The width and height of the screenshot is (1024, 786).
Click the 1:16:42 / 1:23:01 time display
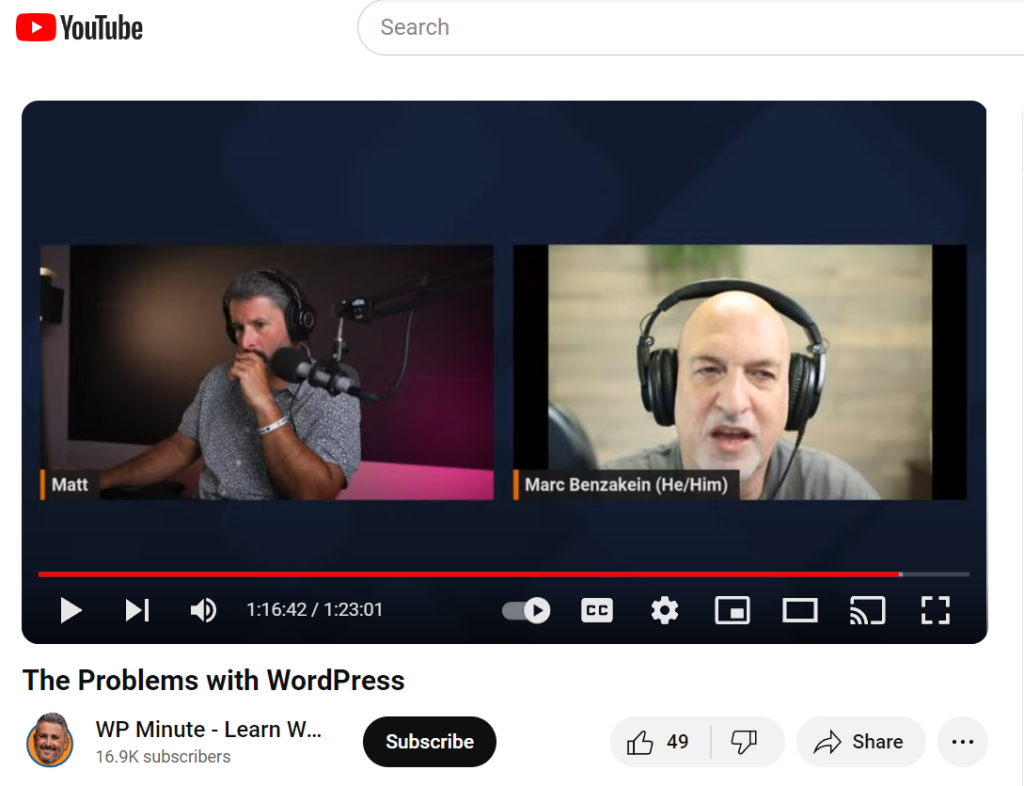click(x=314, y=610)
